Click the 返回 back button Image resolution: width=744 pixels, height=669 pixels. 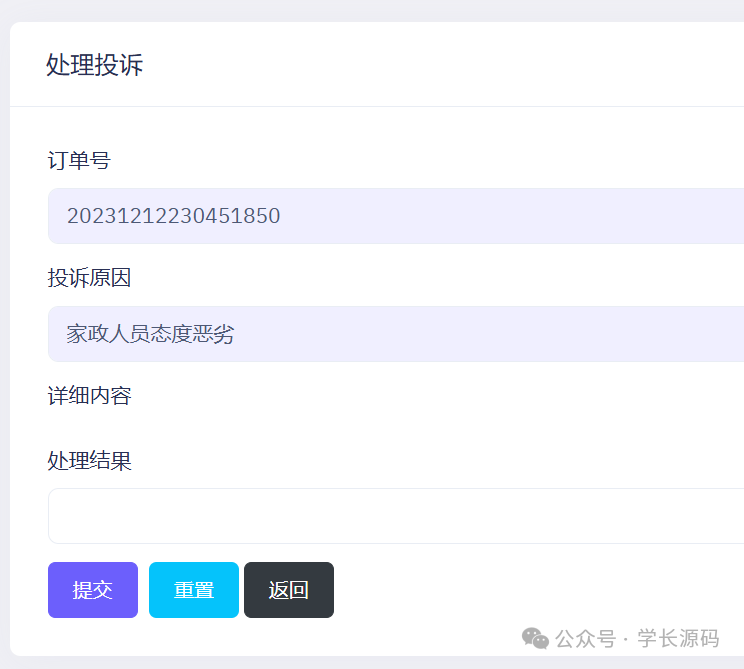[289, 590]
